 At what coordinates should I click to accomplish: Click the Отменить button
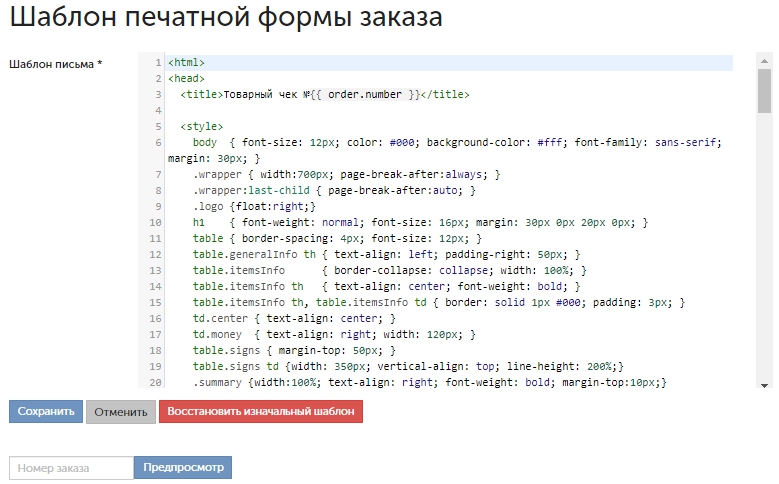click(x=121, y=411)
